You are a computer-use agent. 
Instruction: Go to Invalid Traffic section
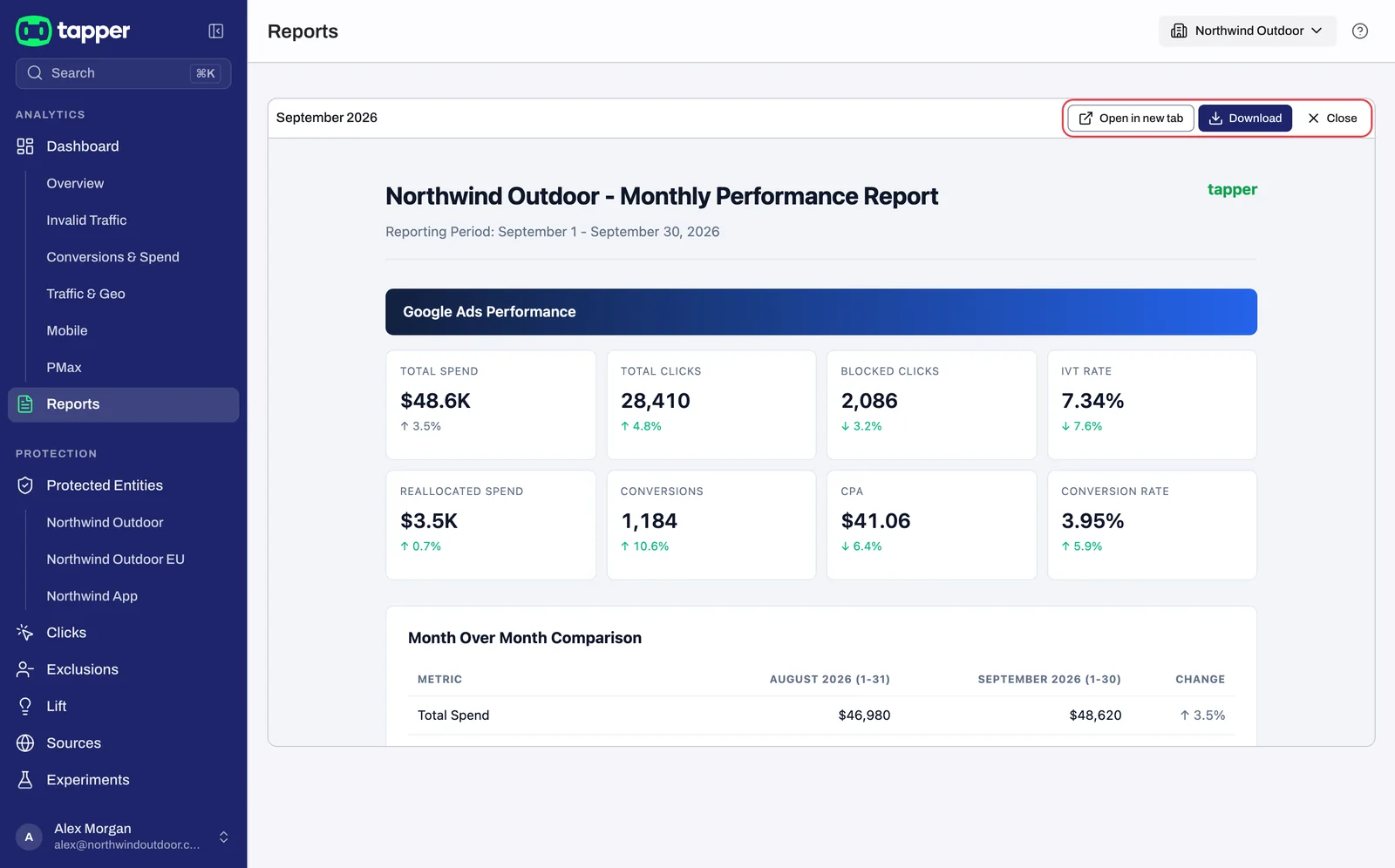[86, 220]
